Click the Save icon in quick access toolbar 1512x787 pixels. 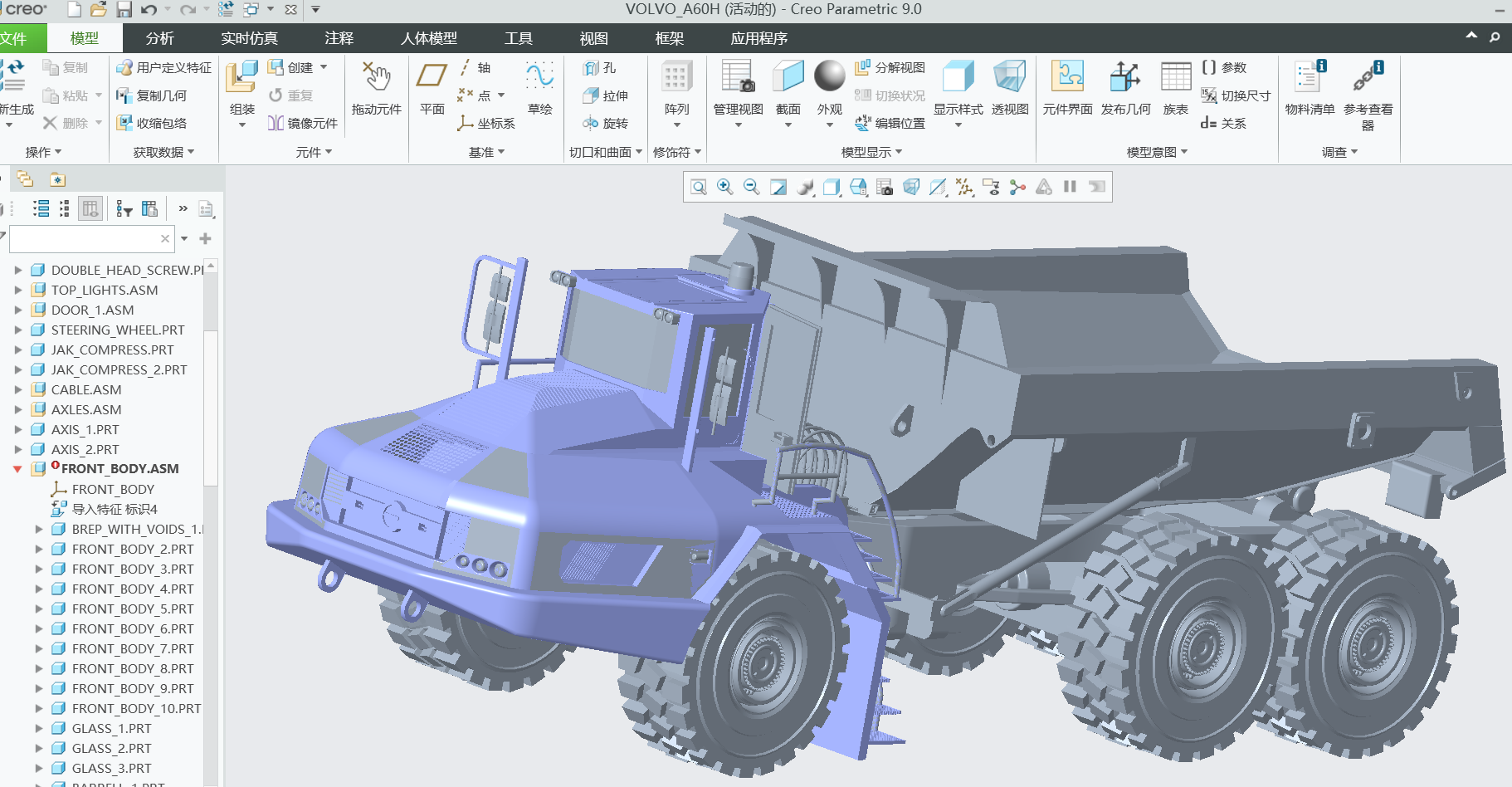tap(124, 10)
